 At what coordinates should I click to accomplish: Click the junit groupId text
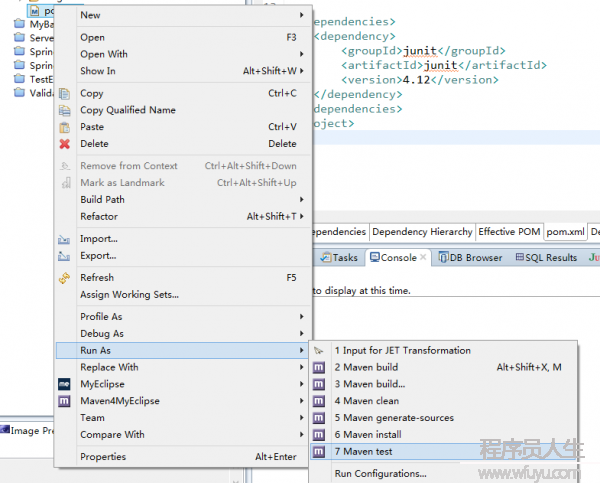pyautogui.click(x=420, y=51)
